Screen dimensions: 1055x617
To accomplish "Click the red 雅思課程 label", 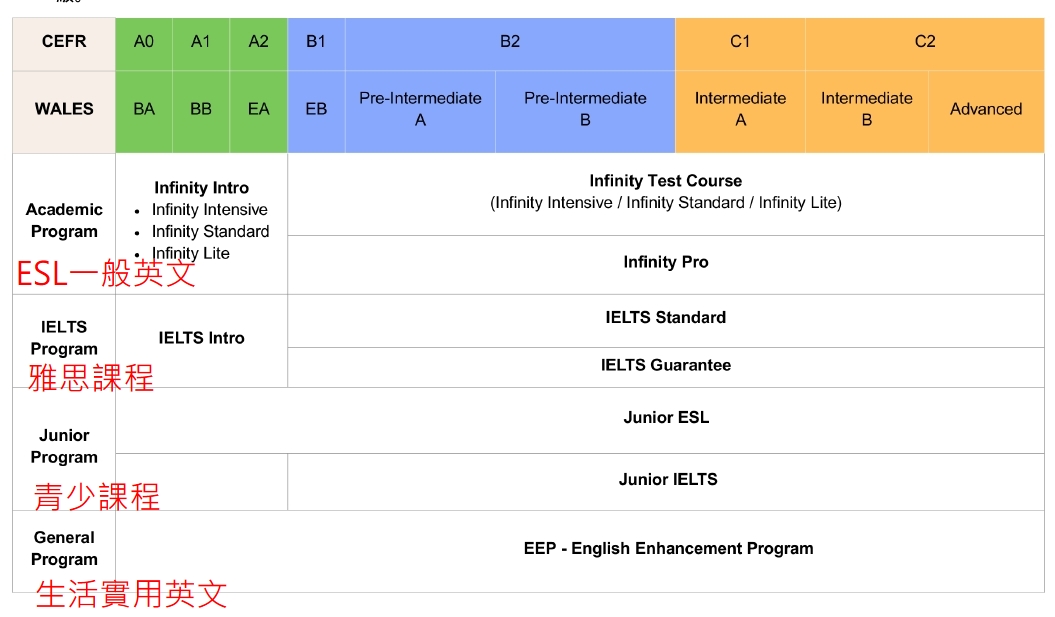I will (x=91, y=378).
